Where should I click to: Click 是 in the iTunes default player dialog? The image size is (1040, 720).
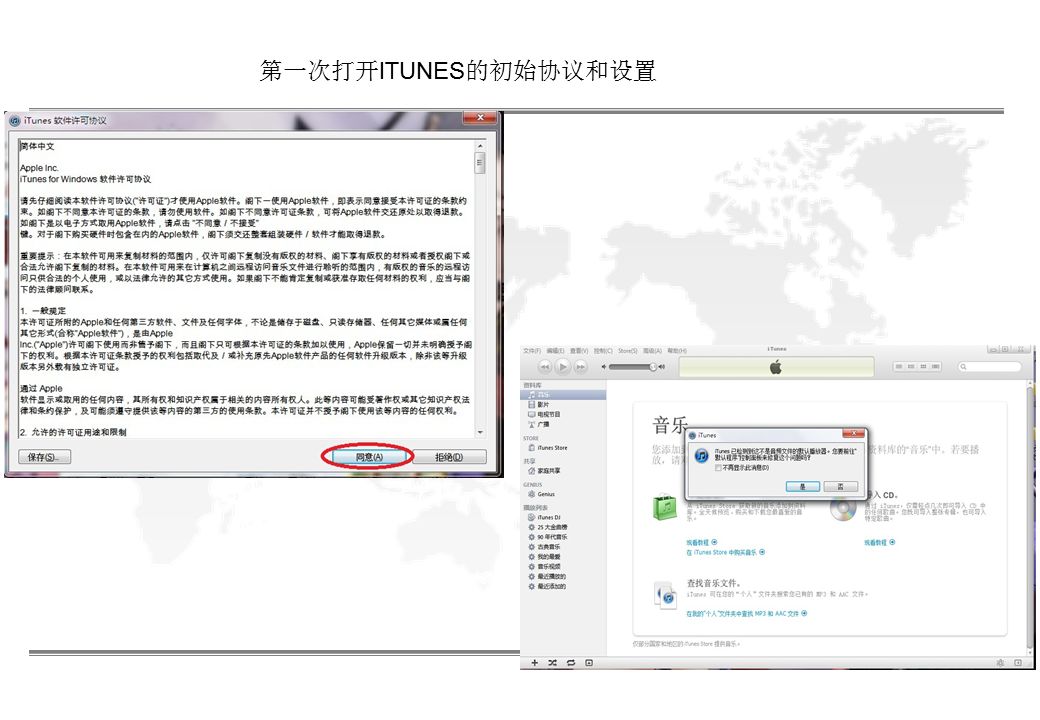(803, 487)
